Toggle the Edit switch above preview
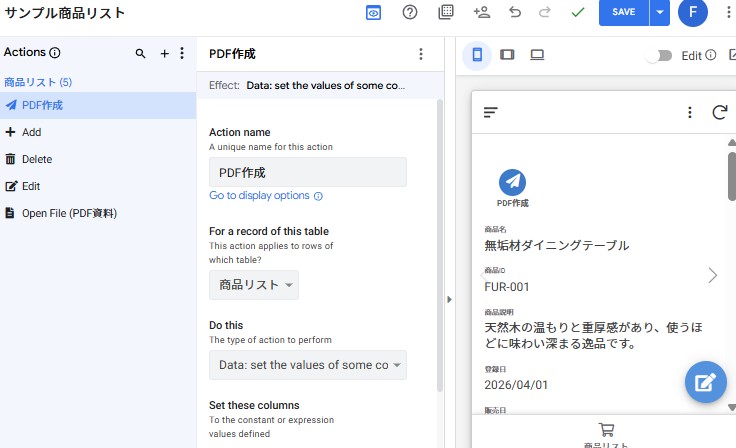The width and height of the screenshot is (736, 448). [x=658, y=55]
